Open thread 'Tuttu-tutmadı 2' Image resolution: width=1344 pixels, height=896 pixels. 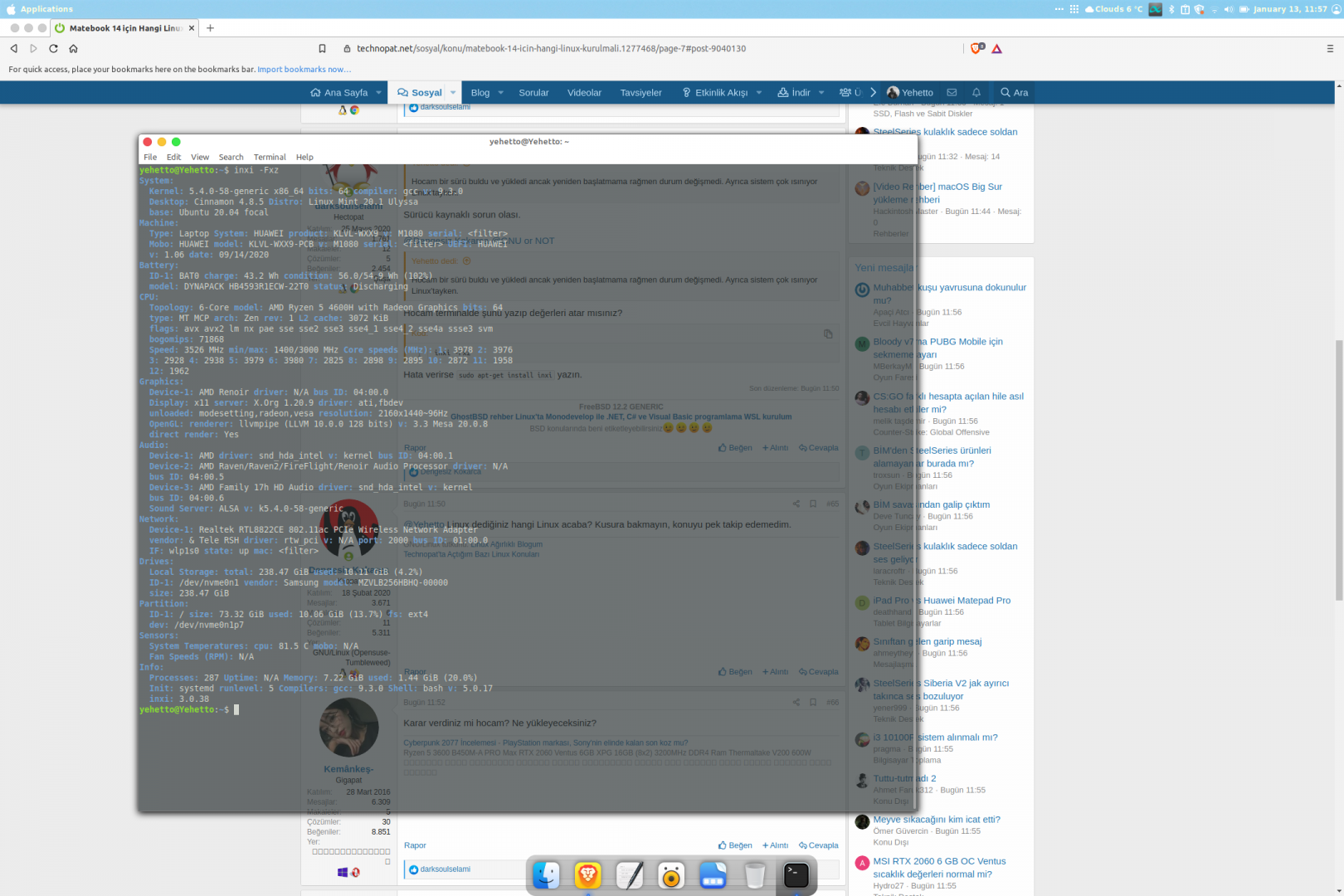[904, 779]
